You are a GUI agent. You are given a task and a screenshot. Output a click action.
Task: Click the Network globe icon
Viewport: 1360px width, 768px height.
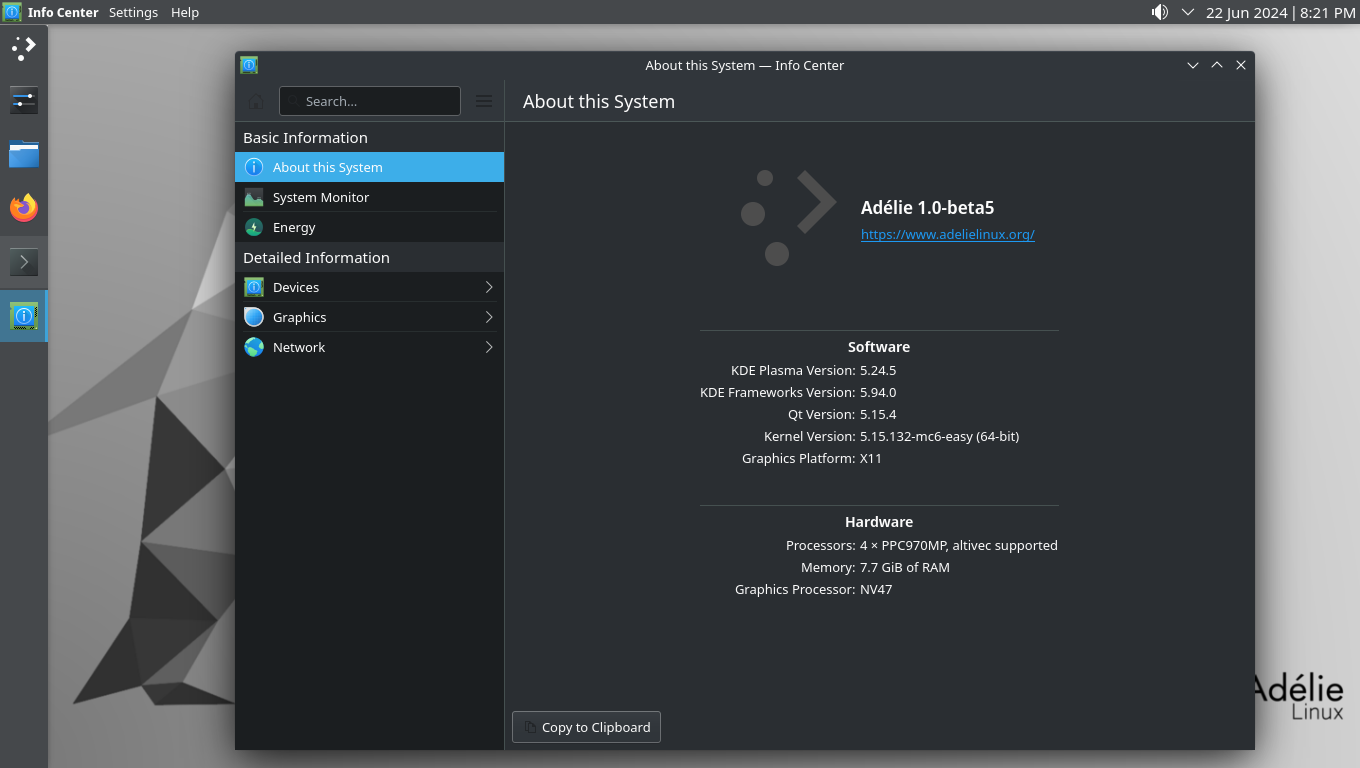(254, 347)
